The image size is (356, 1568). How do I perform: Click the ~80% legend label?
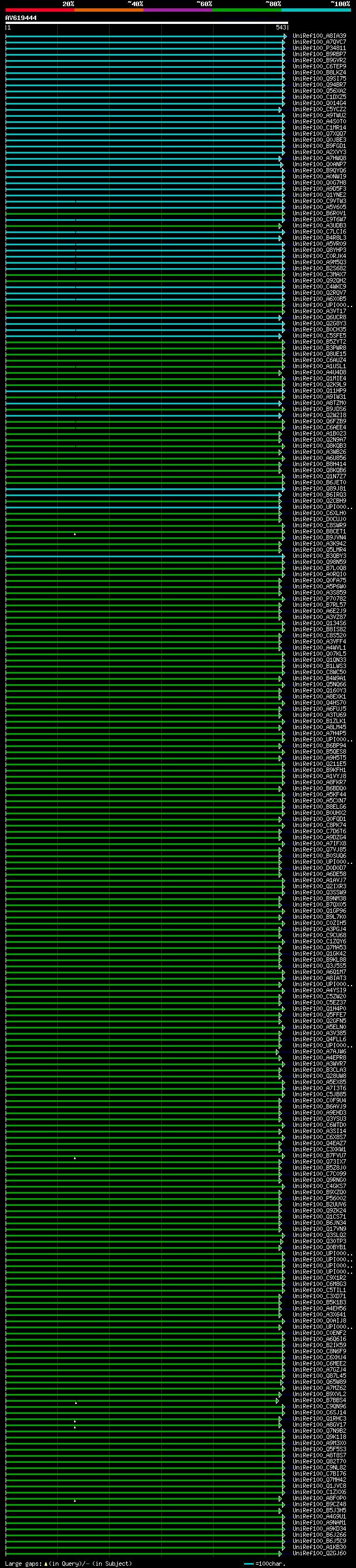click(x=273, y=4)
